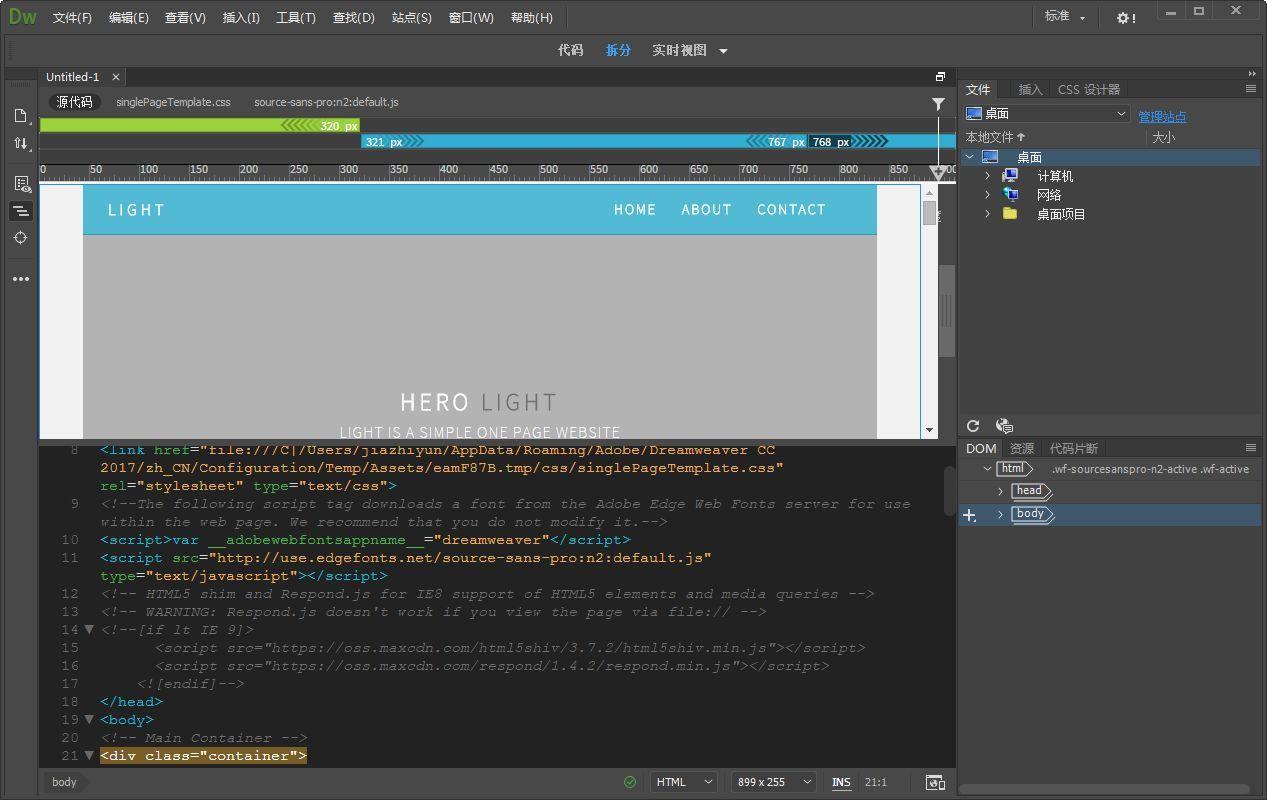
Task: Open the 实时视图 view dropdown arrow
Action: tap(723, 51)
